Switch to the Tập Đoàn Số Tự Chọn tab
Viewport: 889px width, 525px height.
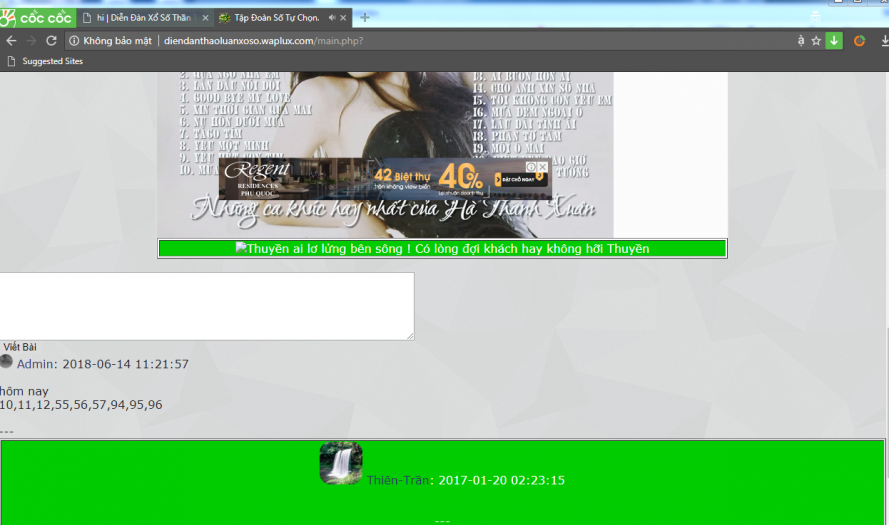tap(275, 18)
